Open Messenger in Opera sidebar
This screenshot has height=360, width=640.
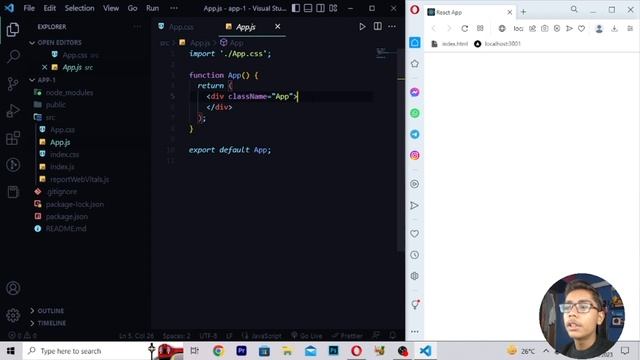tap(415, 92)
